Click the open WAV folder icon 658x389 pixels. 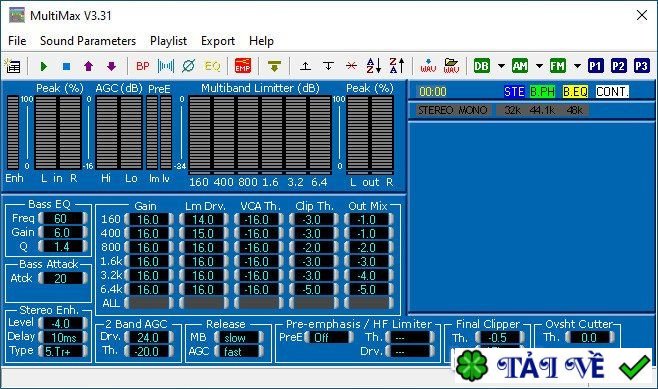pyautogui.click(x=451, y=66)
